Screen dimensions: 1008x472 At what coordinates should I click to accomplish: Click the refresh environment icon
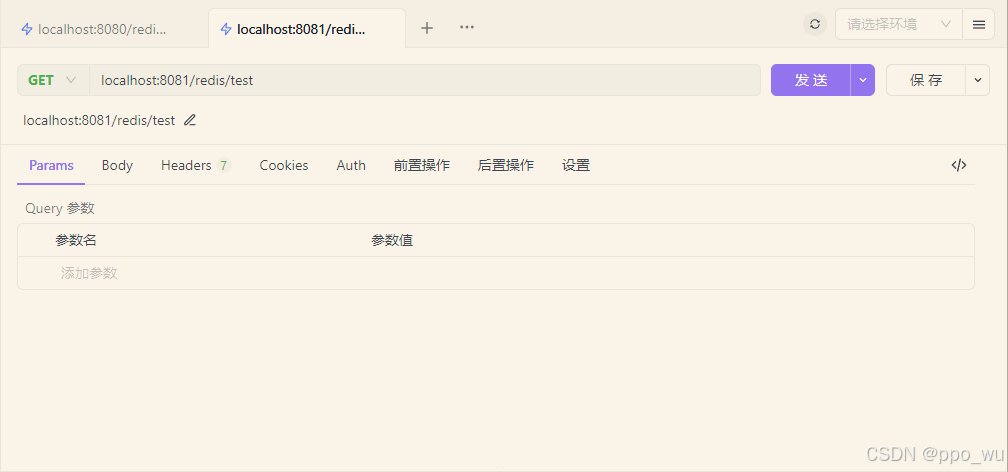click(x=814, y=24)
